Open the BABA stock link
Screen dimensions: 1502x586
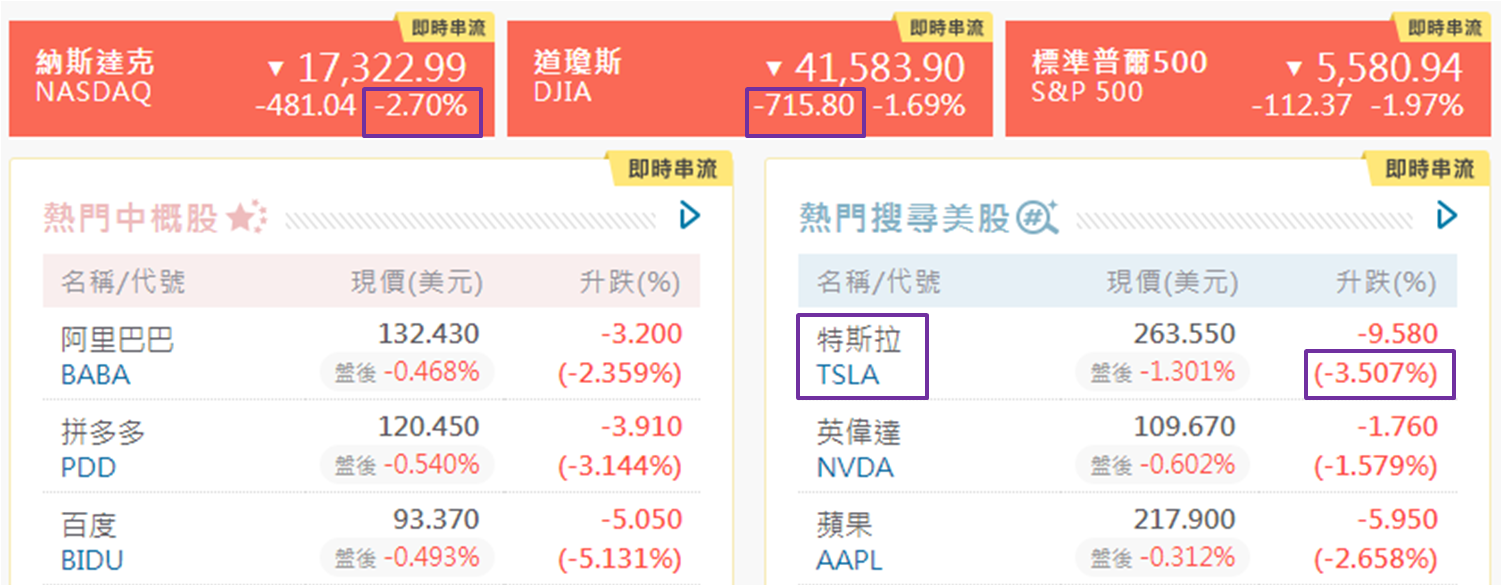pyautogui.click(x=95, y=375)
